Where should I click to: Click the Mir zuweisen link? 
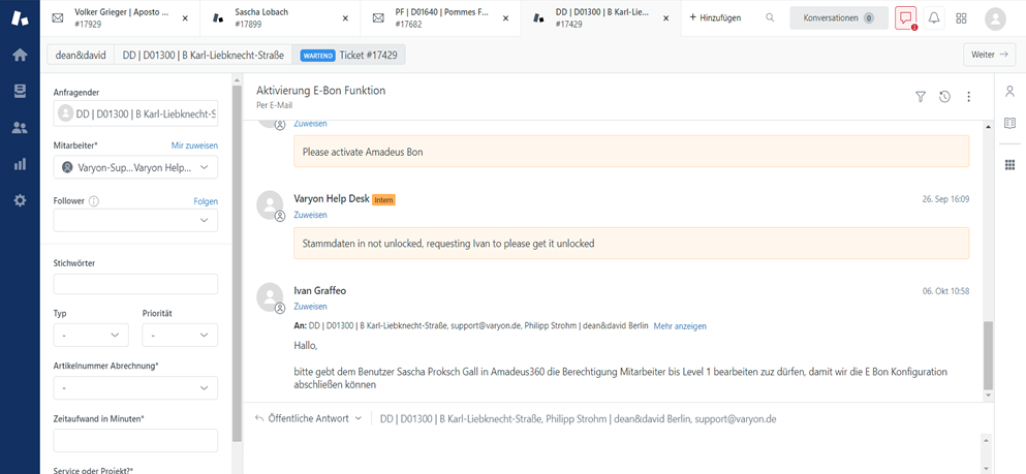[194, 146]
